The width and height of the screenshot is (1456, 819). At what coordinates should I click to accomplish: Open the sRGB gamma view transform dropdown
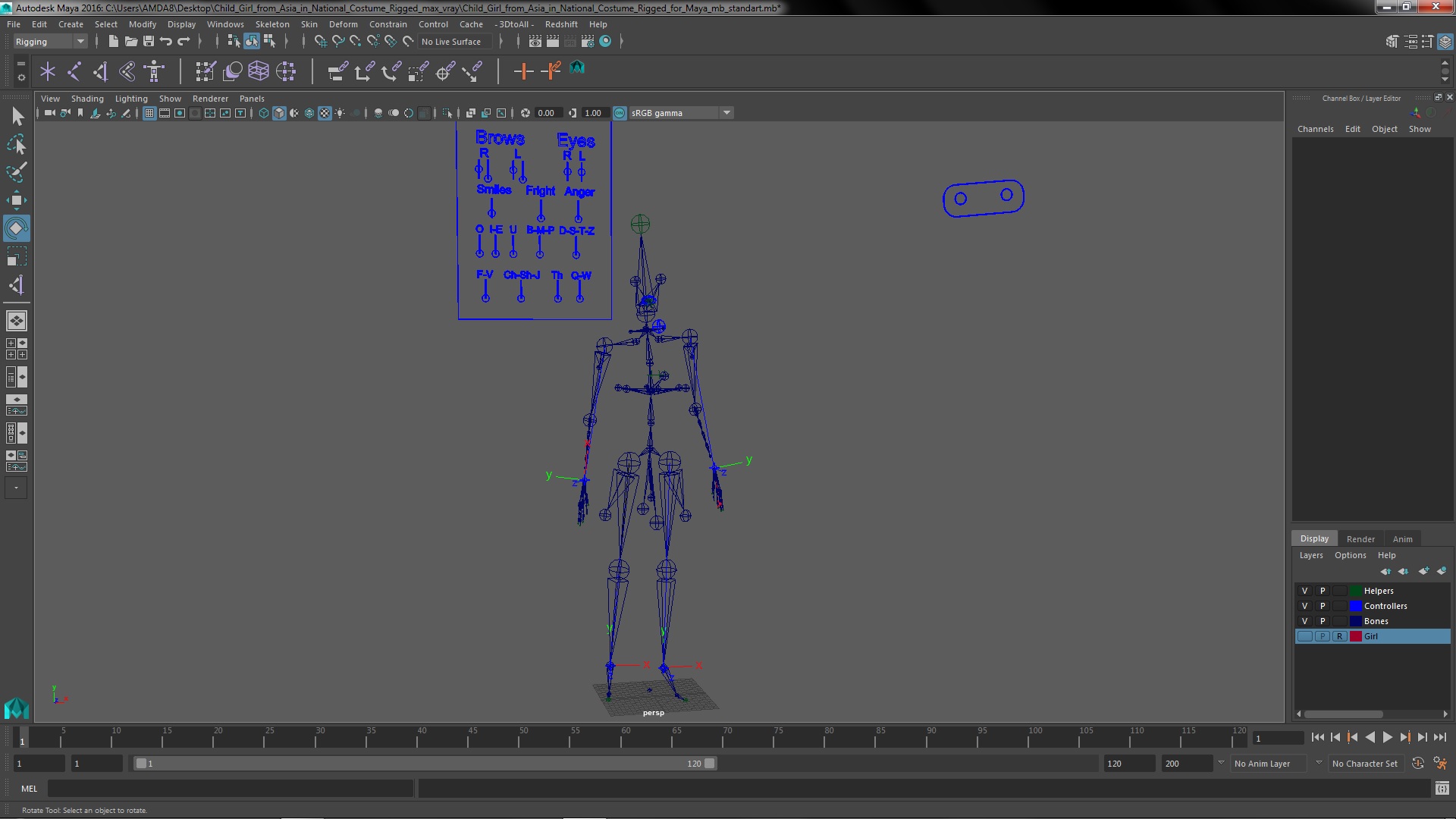click(x=681, y=113)
